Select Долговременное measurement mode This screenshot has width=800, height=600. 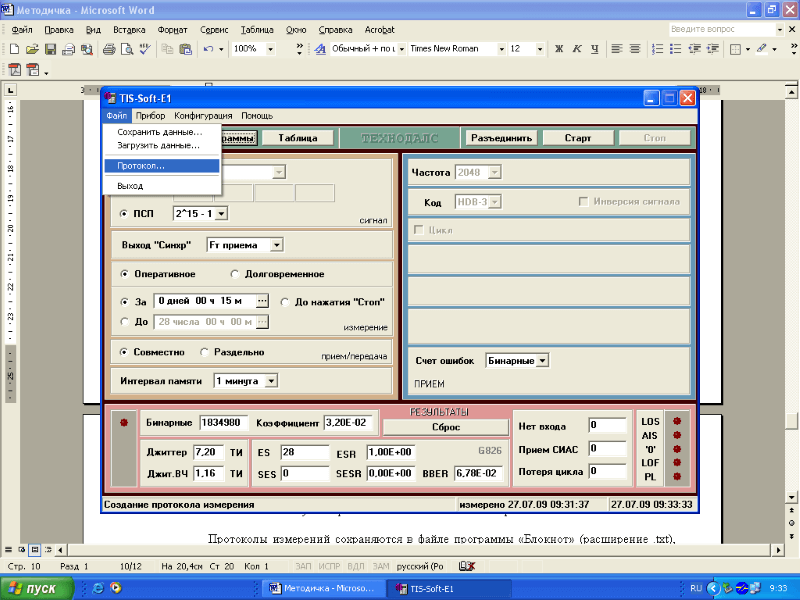[235, 274]
